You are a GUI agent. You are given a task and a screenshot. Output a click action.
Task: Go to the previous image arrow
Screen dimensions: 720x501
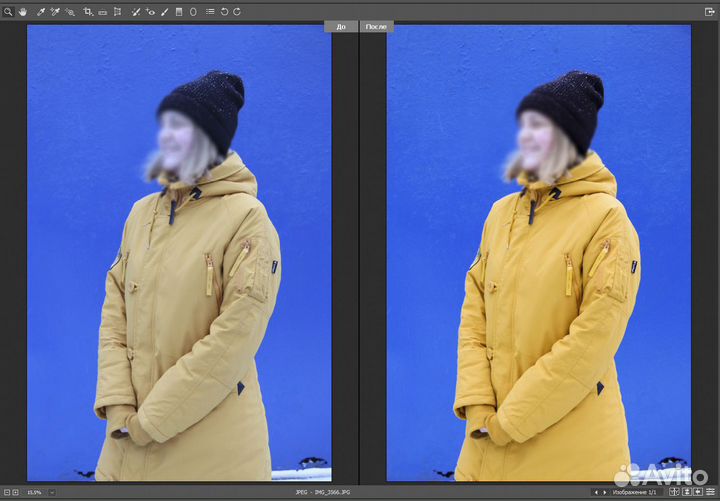[596, 493]
